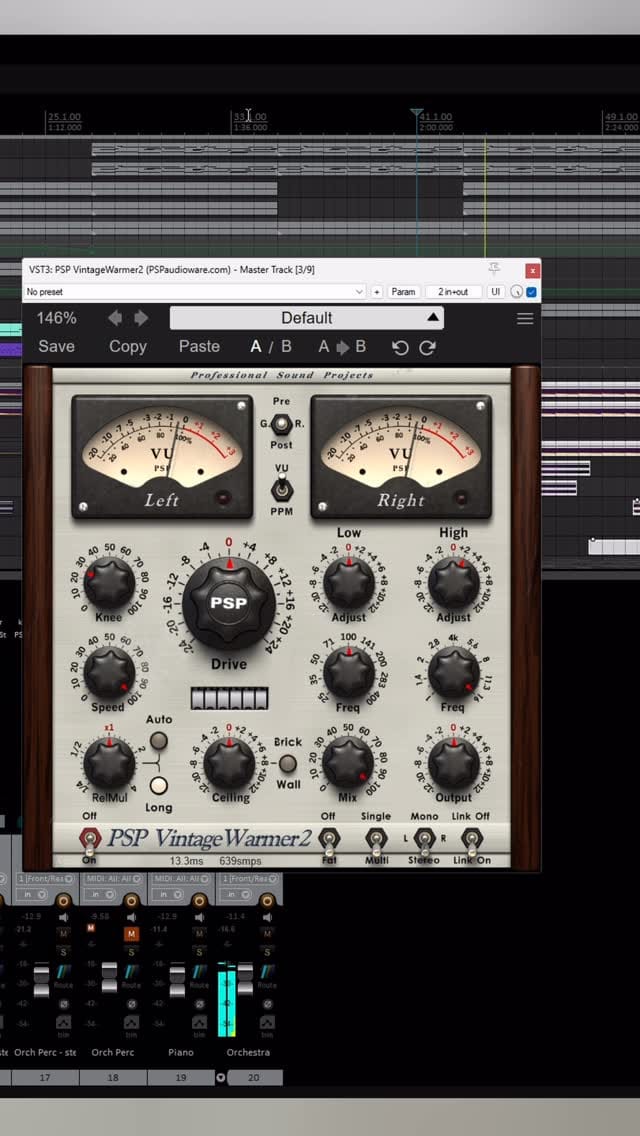Flip the Single / Multi band switch
This screenshot has width=640, height=1136.
[375, 840]
